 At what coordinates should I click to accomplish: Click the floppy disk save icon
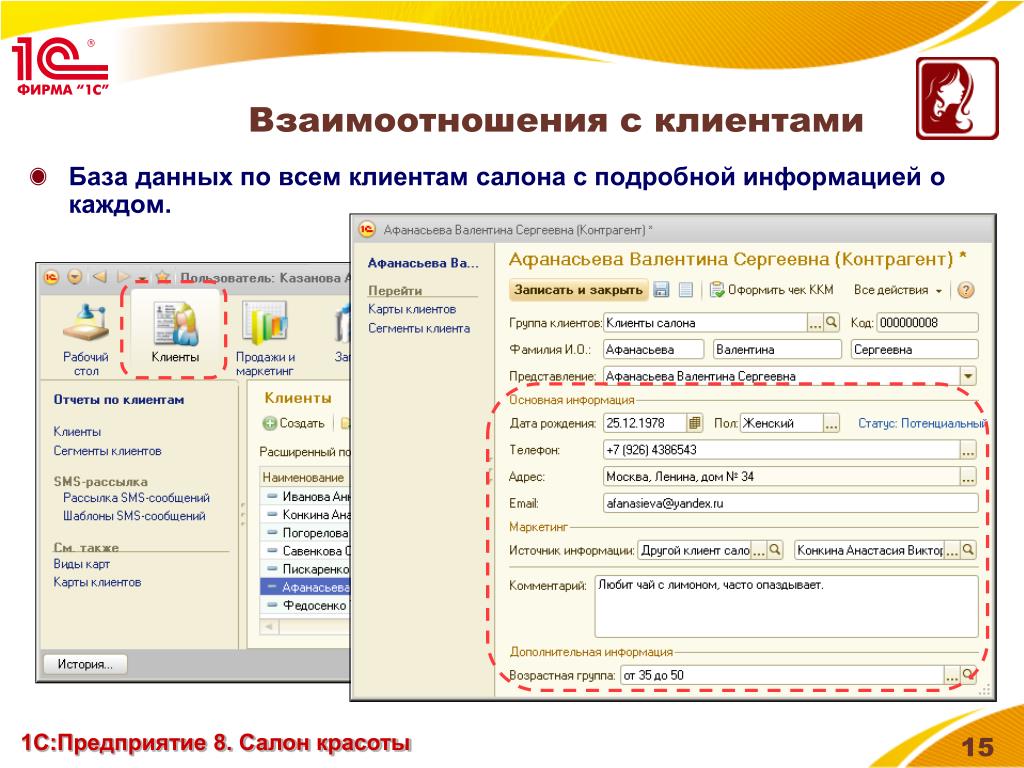click(661, 289)
